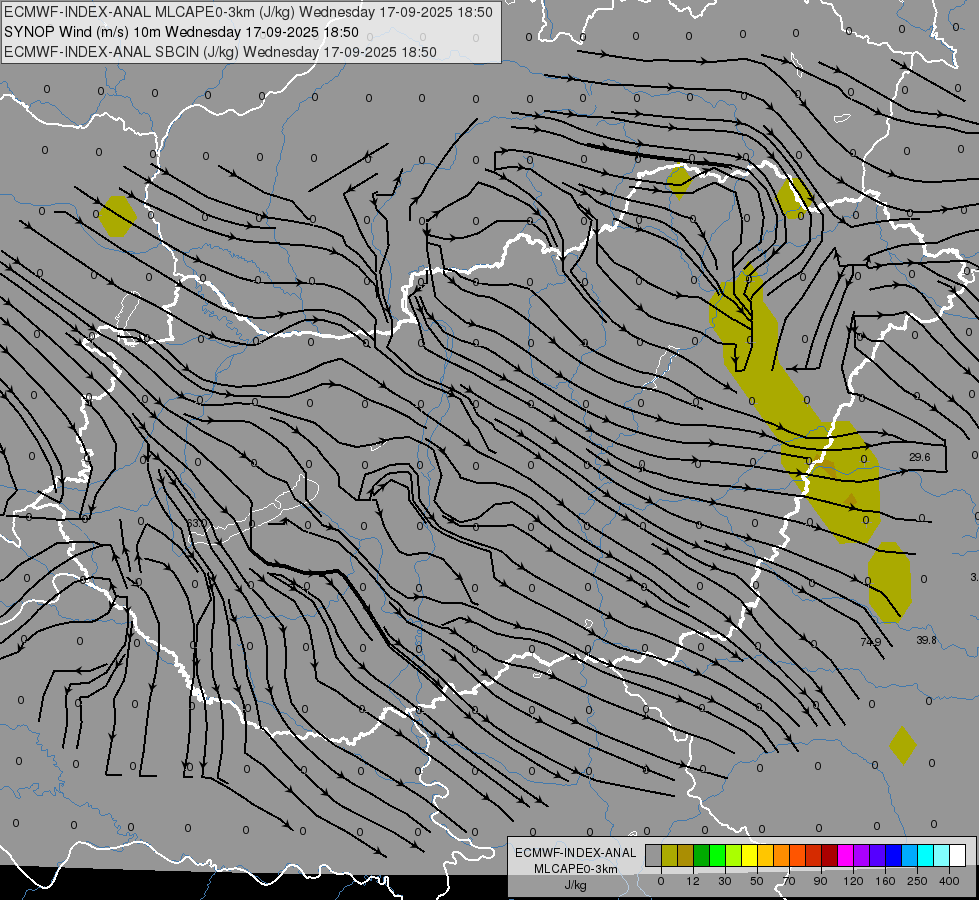Click the 39.8 value label
The image size is (979, 900).
coord(926,640)
